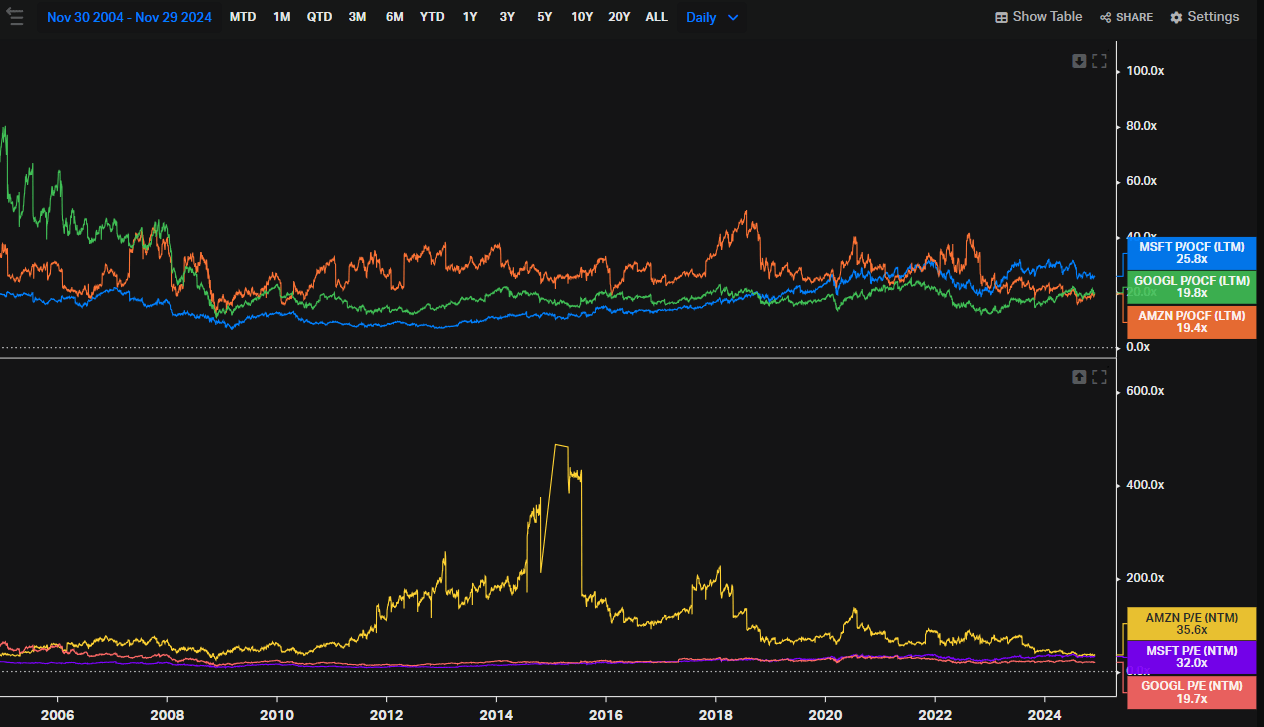Viewport: 1264px width, 727px height.
Task: Click the 2016 year label
Action: (x=606, y=715)
